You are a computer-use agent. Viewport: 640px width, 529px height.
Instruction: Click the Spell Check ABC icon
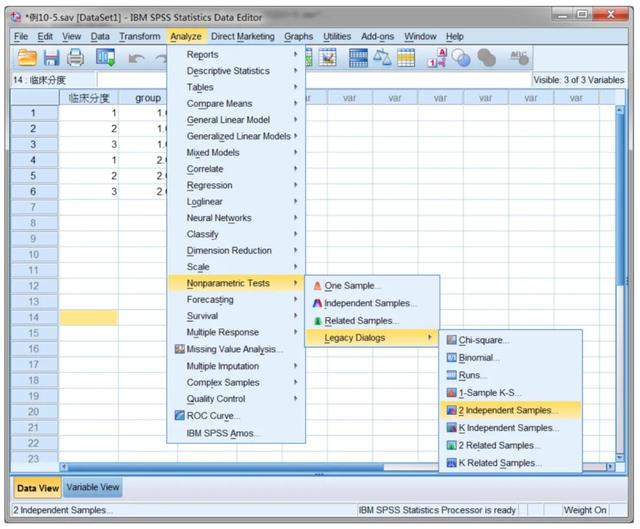pos(519,58)
